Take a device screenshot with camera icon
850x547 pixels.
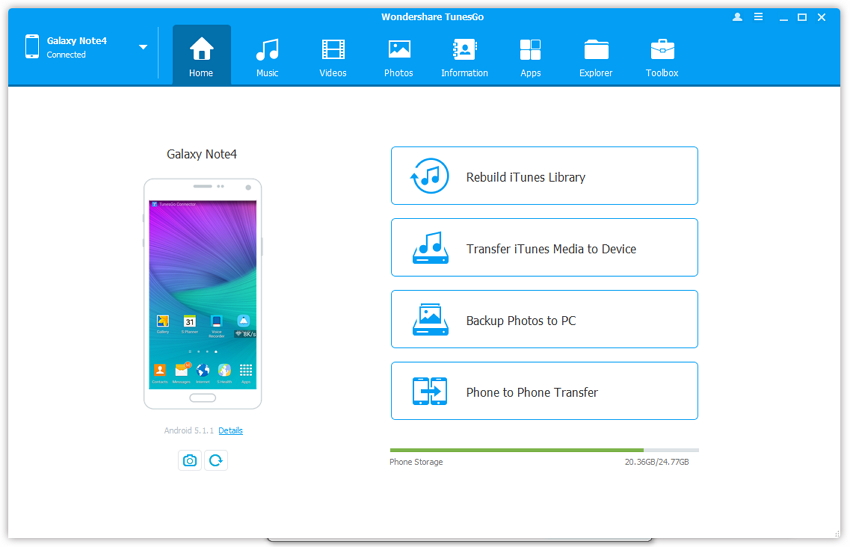(189, 460)
